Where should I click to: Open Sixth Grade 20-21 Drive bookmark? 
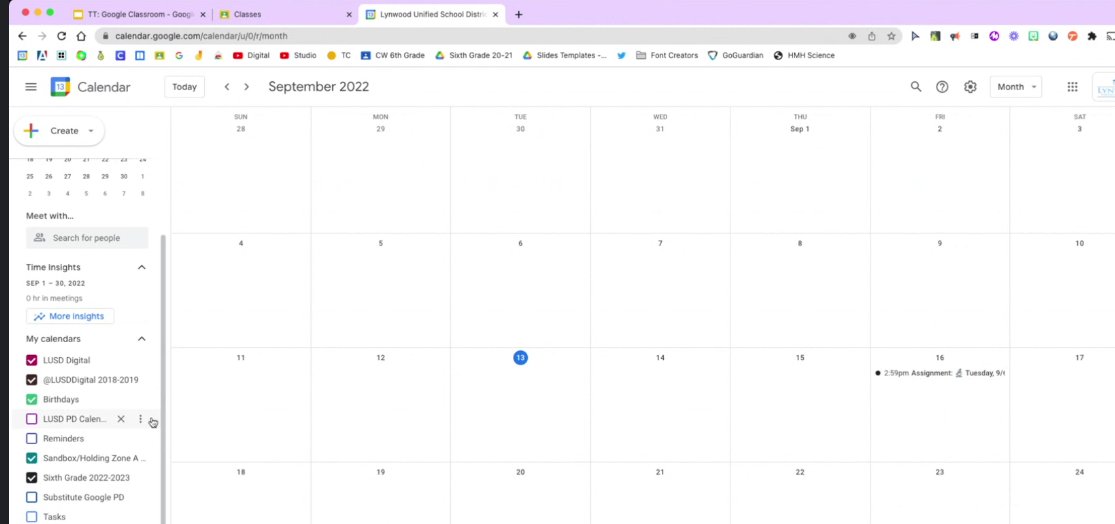click(474, 55)
